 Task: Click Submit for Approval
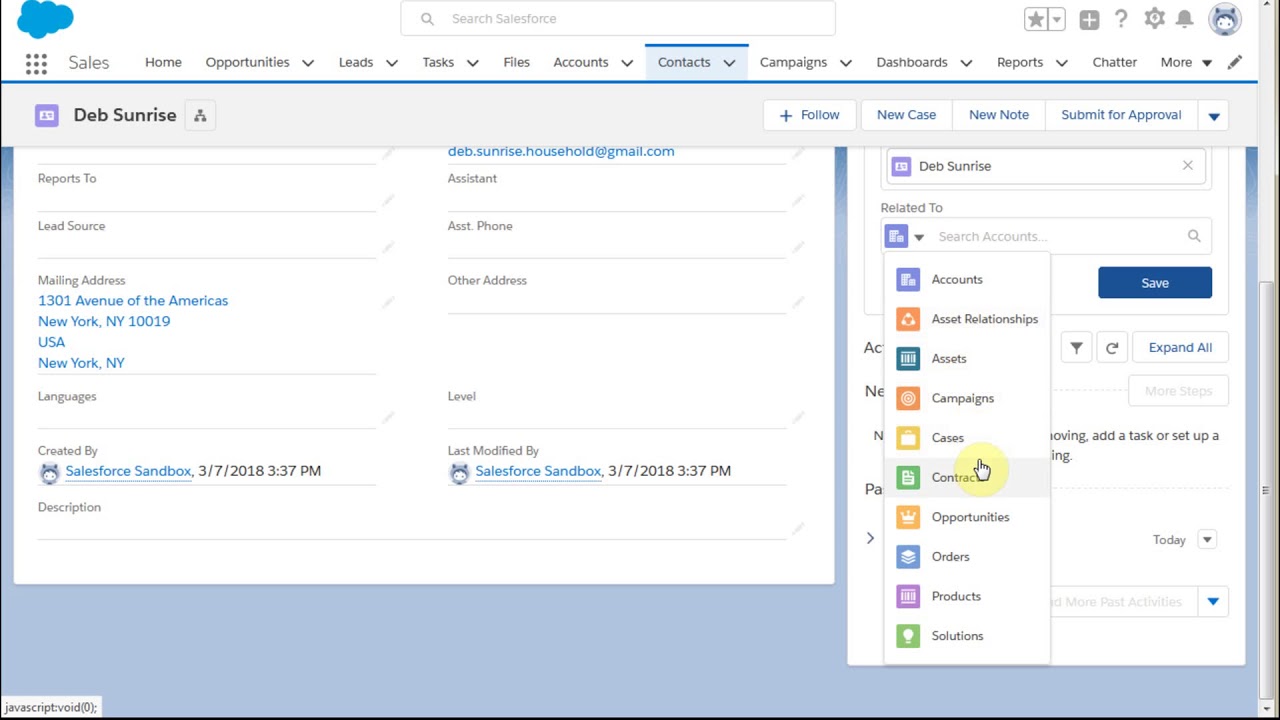click(x=1121, y=115)
